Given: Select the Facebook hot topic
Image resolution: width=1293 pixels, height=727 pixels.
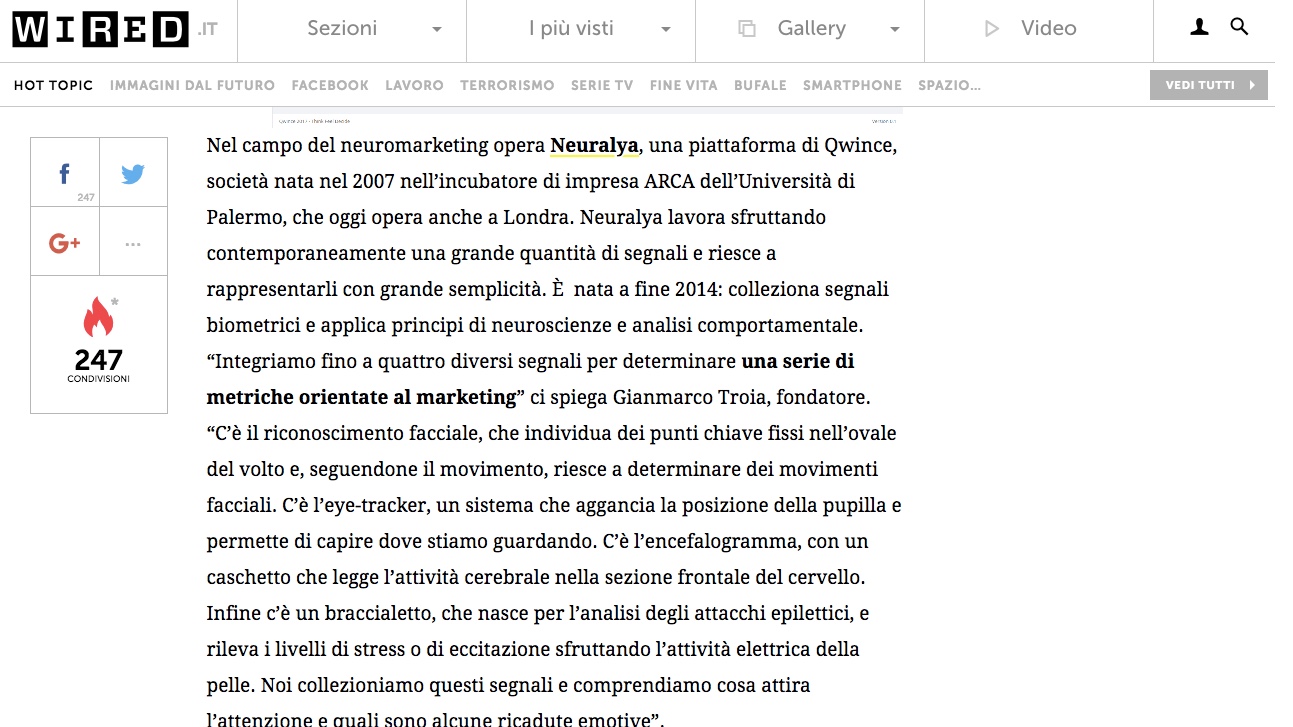Looking at the screenshot, I should click(330, 86).
